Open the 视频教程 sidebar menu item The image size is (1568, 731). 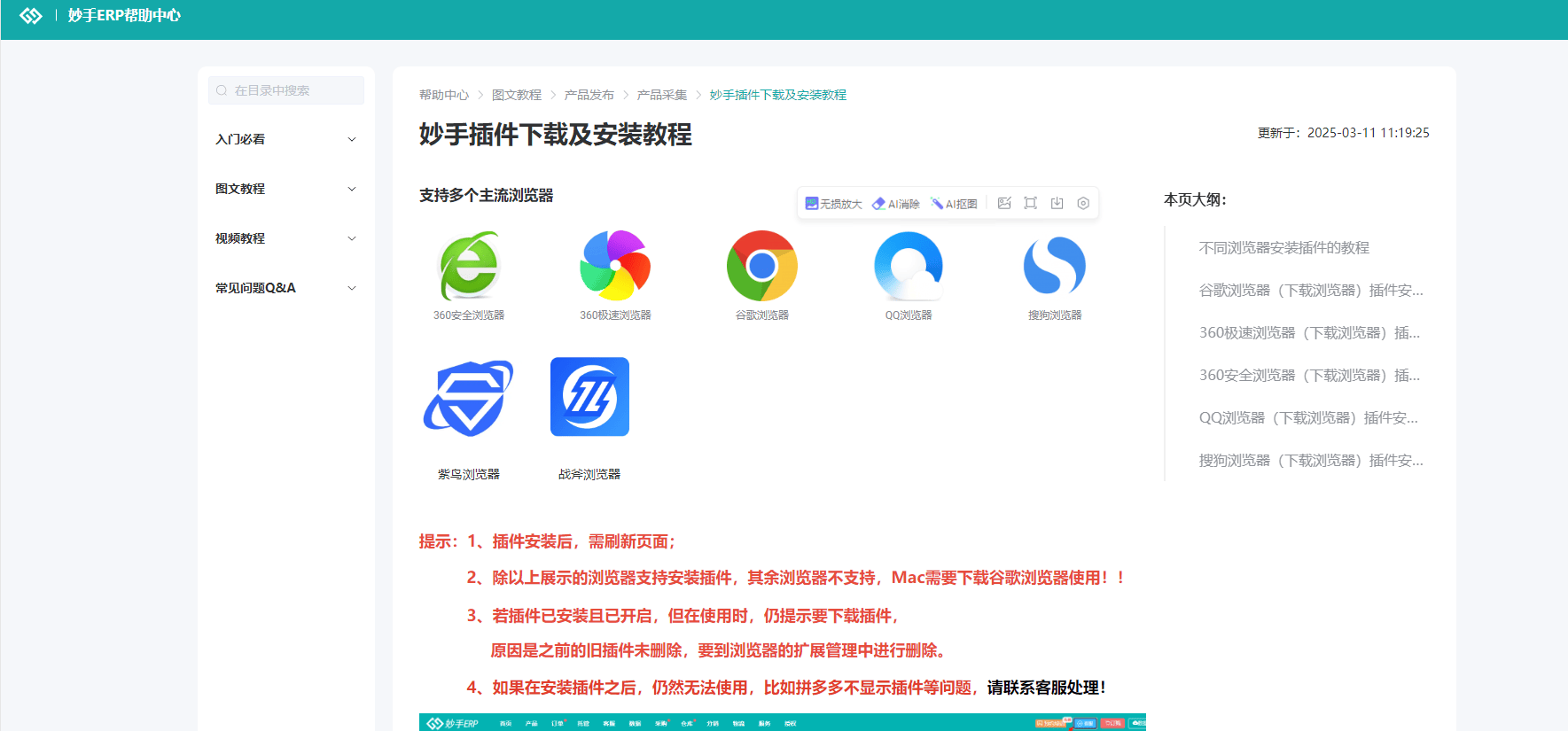pyautogui.click(x=240, y=238)
